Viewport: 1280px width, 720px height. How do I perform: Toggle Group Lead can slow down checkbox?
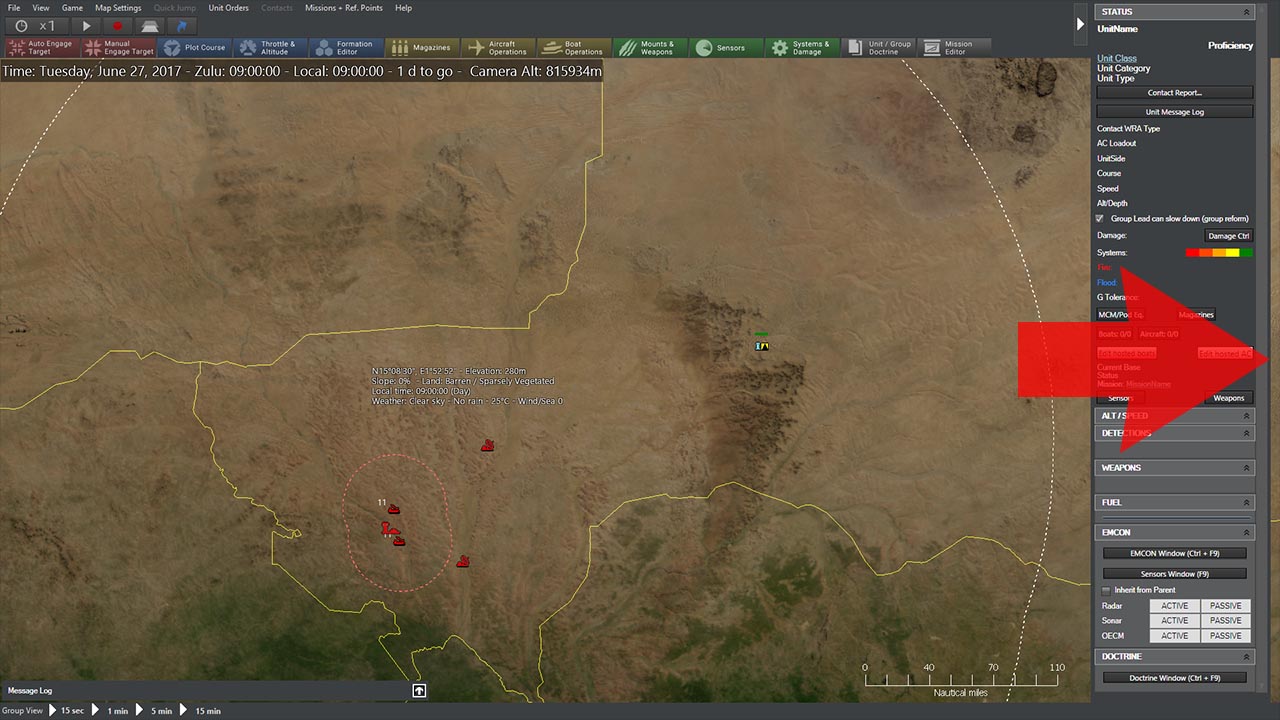(1101, 218)
